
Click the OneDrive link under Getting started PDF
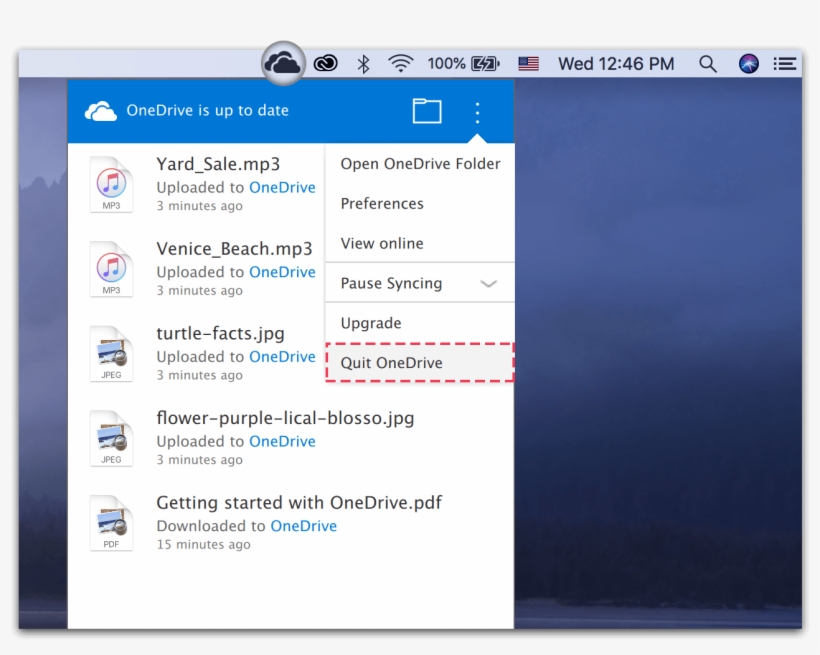(x=304, y=525)
